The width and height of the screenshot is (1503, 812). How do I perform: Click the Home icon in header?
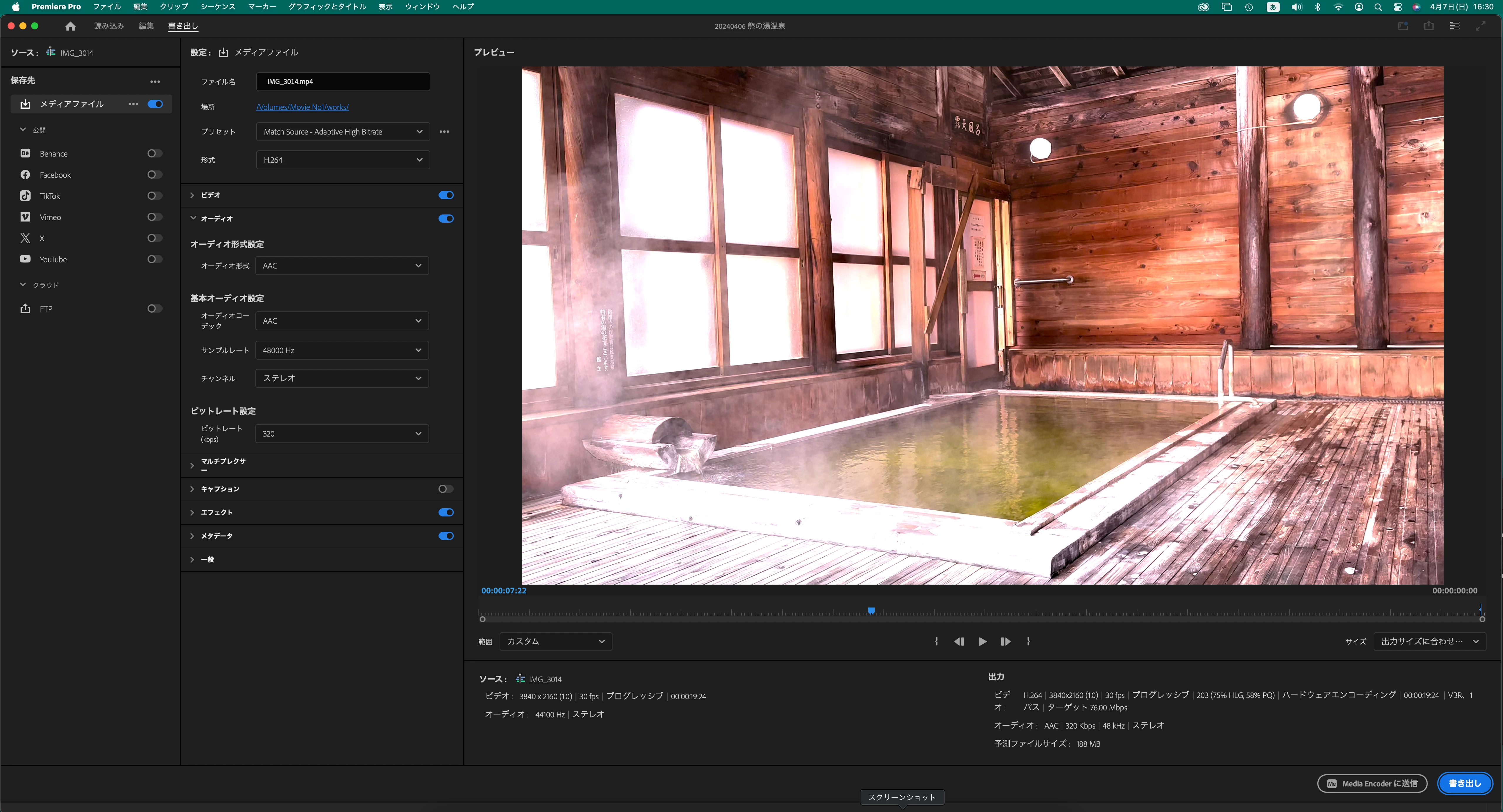tap(71, 26)
